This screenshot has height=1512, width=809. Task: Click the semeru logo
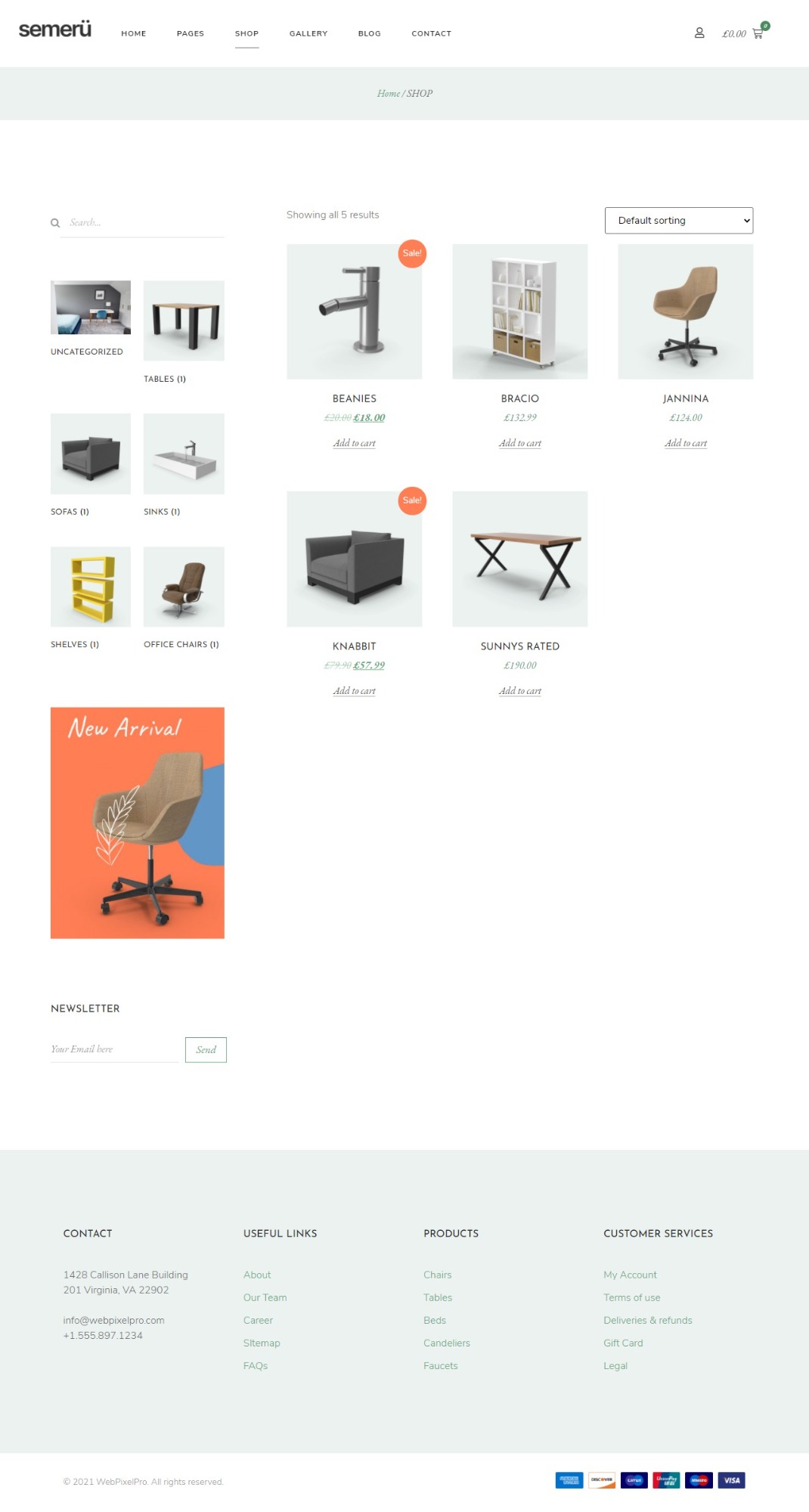(54, 29)
